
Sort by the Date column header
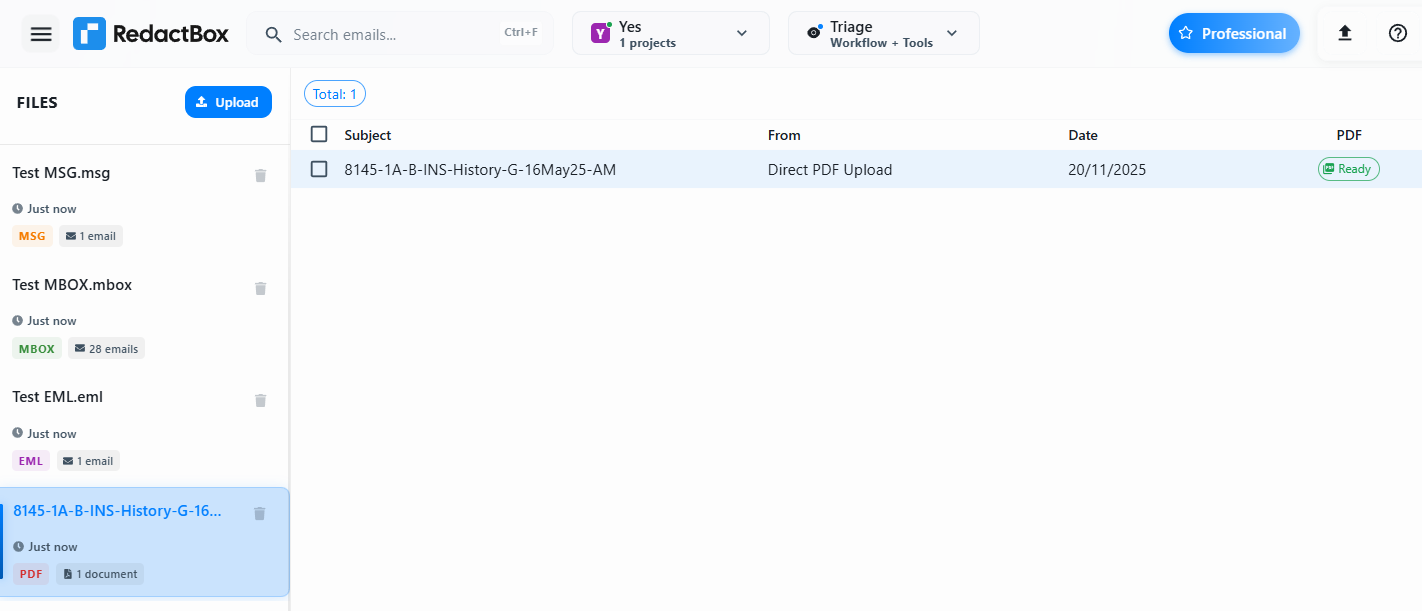1082,135
